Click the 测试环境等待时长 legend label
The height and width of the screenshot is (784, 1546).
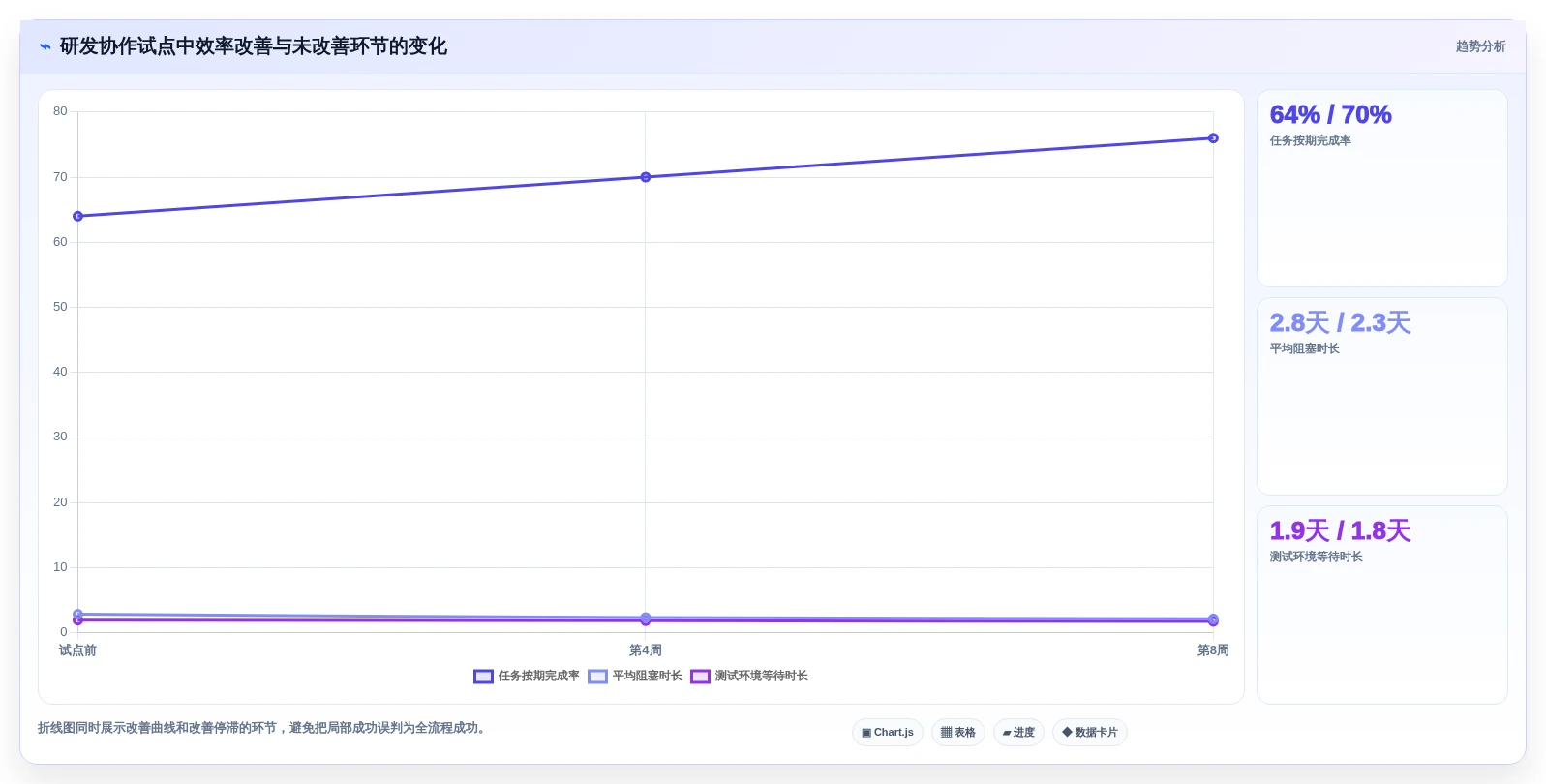pyautogui.click(x=762, y=677)
